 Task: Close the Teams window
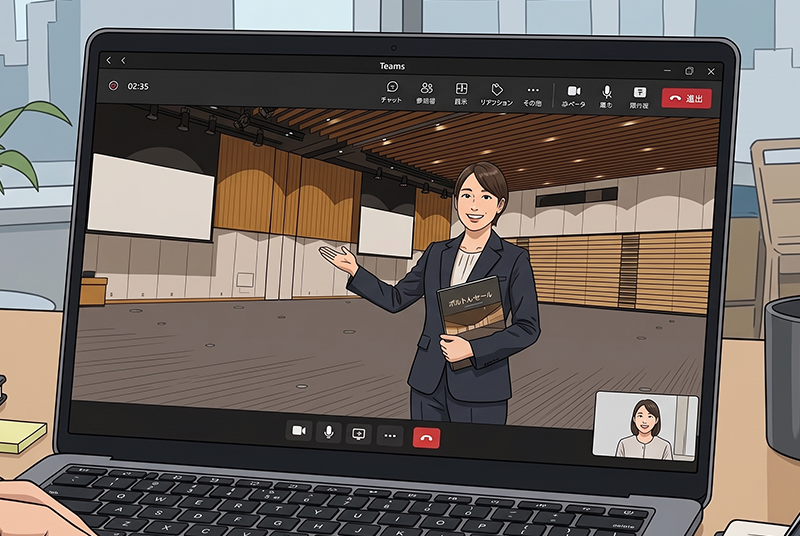coord(711,72)
